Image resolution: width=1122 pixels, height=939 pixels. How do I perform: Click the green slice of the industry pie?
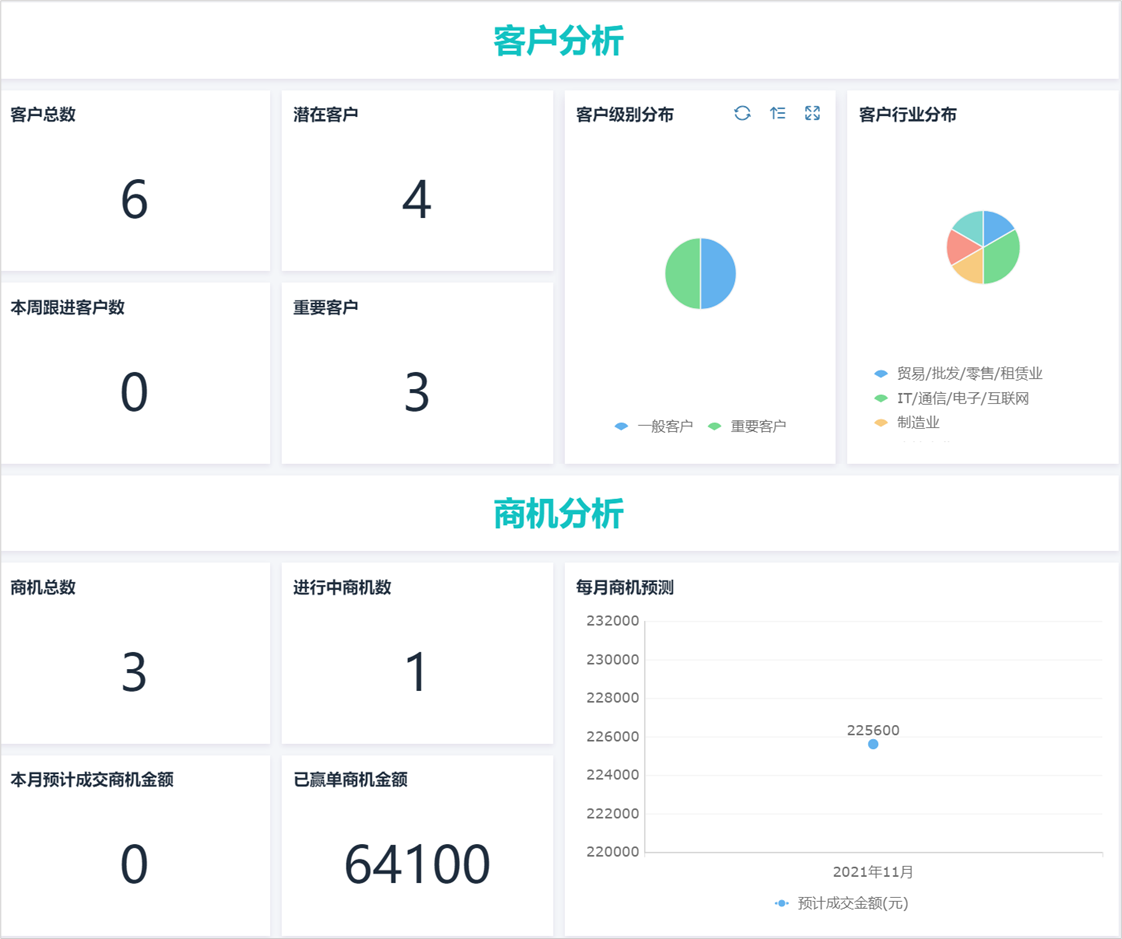pyautogui.click(x=1000, y=258)
